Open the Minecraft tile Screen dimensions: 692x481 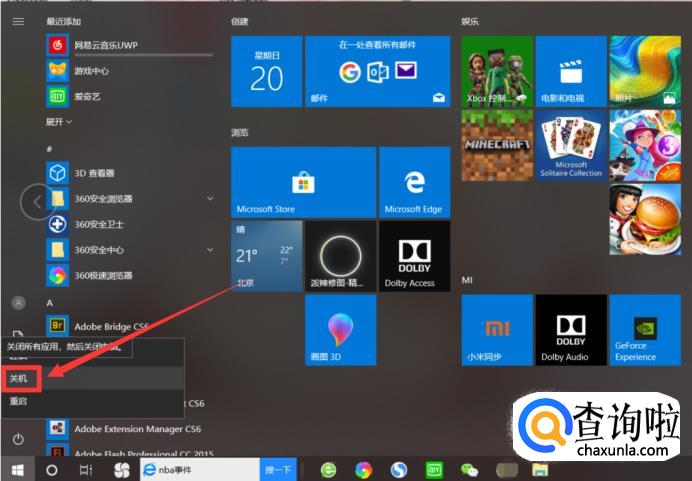pos(497,146)
